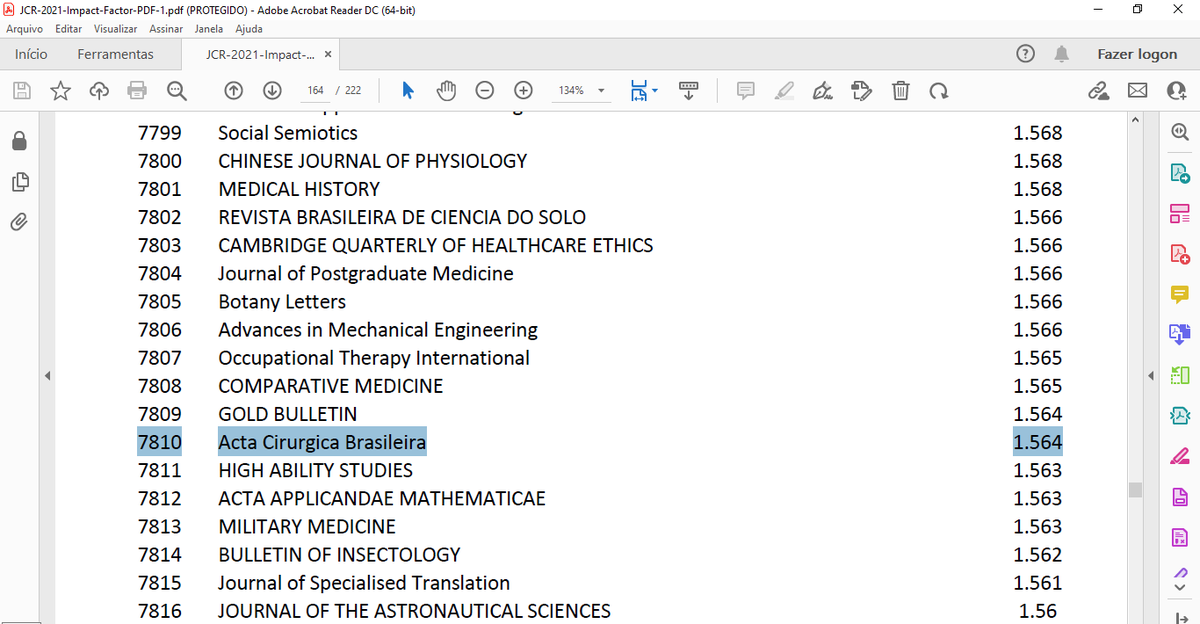
Task: Open the Assinar menu
Action: [x=166, y=29]
